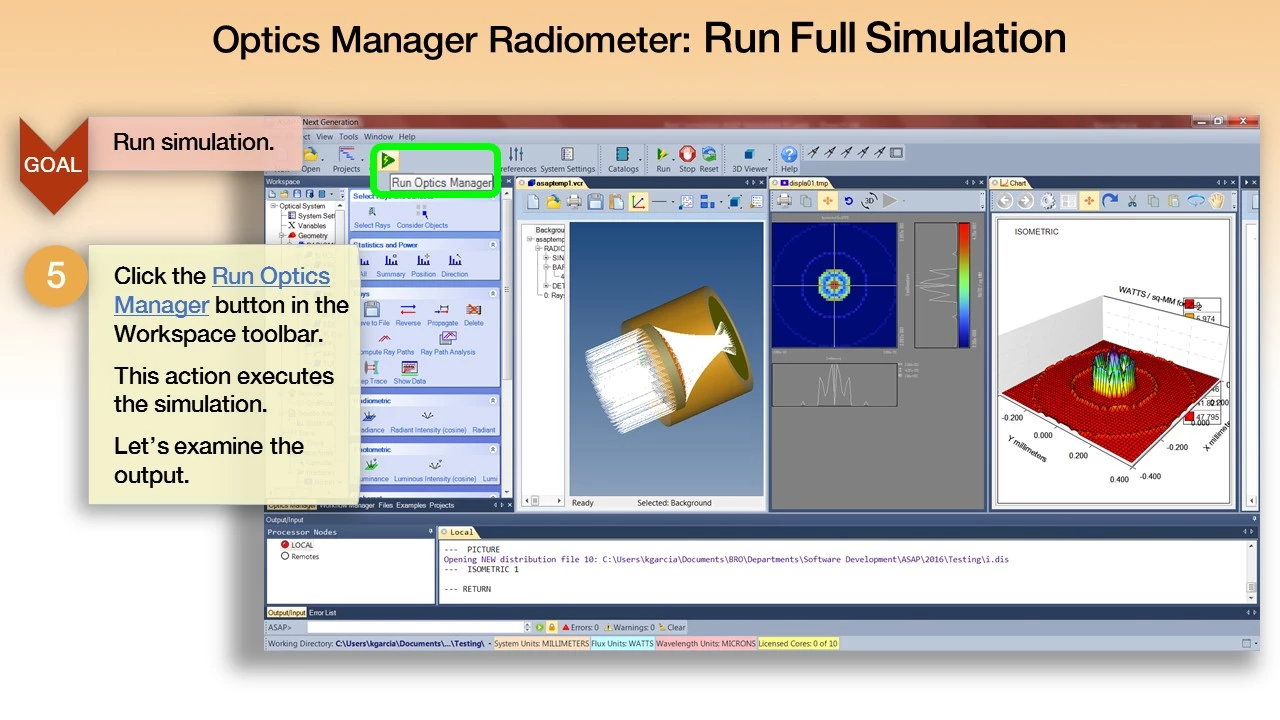Open System Settings from toolbar
This screenshot has width=1280, height=720.
click(567, 157)
